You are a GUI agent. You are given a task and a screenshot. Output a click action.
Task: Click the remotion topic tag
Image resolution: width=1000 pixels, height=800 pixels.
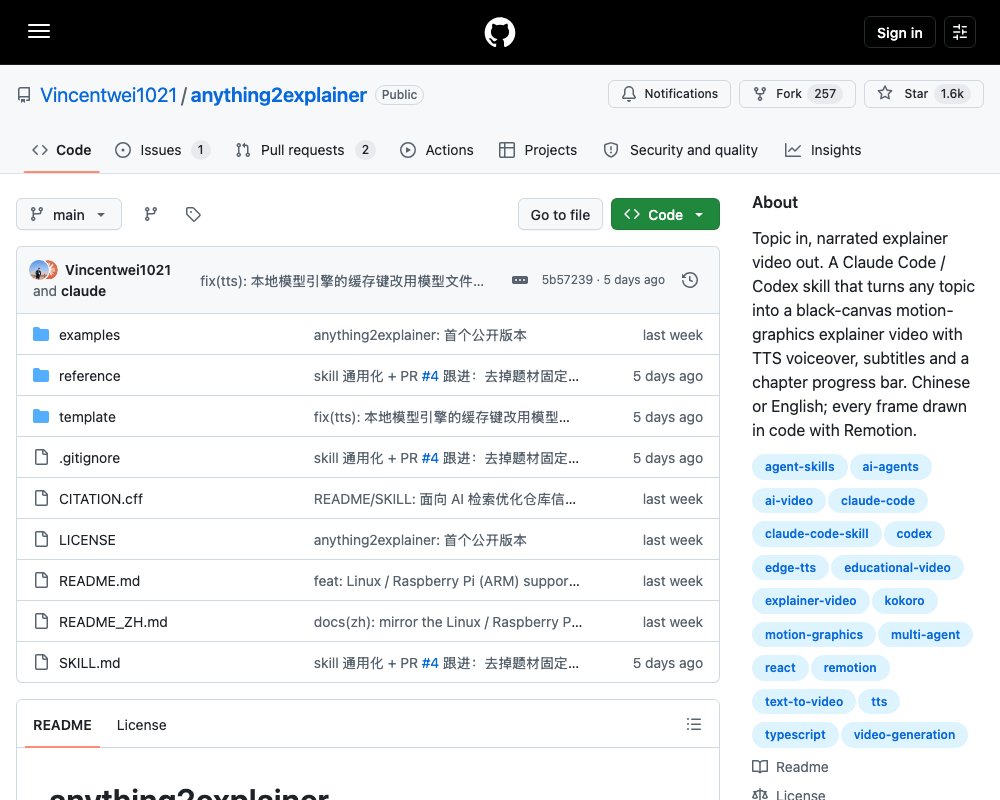pyautogui.click(x=849, y=667)
